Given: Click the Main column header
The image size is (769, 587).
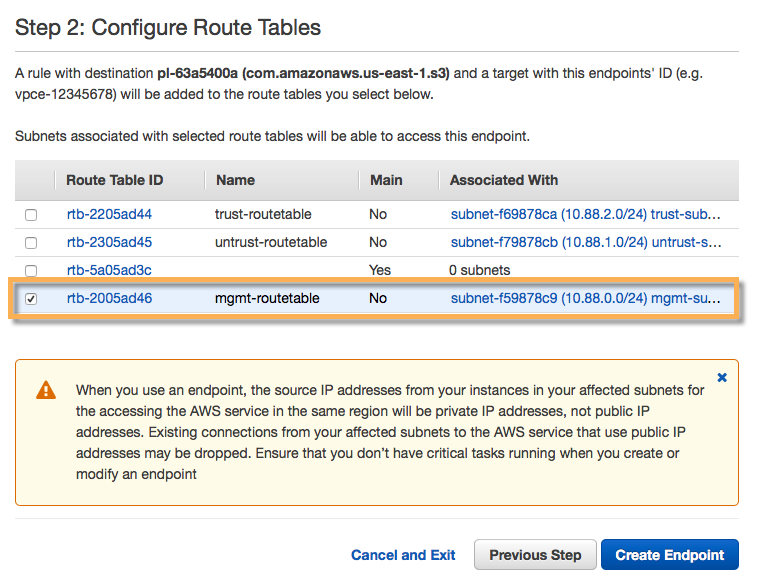Looking at the screenshot, I should [x=386, y=180].
